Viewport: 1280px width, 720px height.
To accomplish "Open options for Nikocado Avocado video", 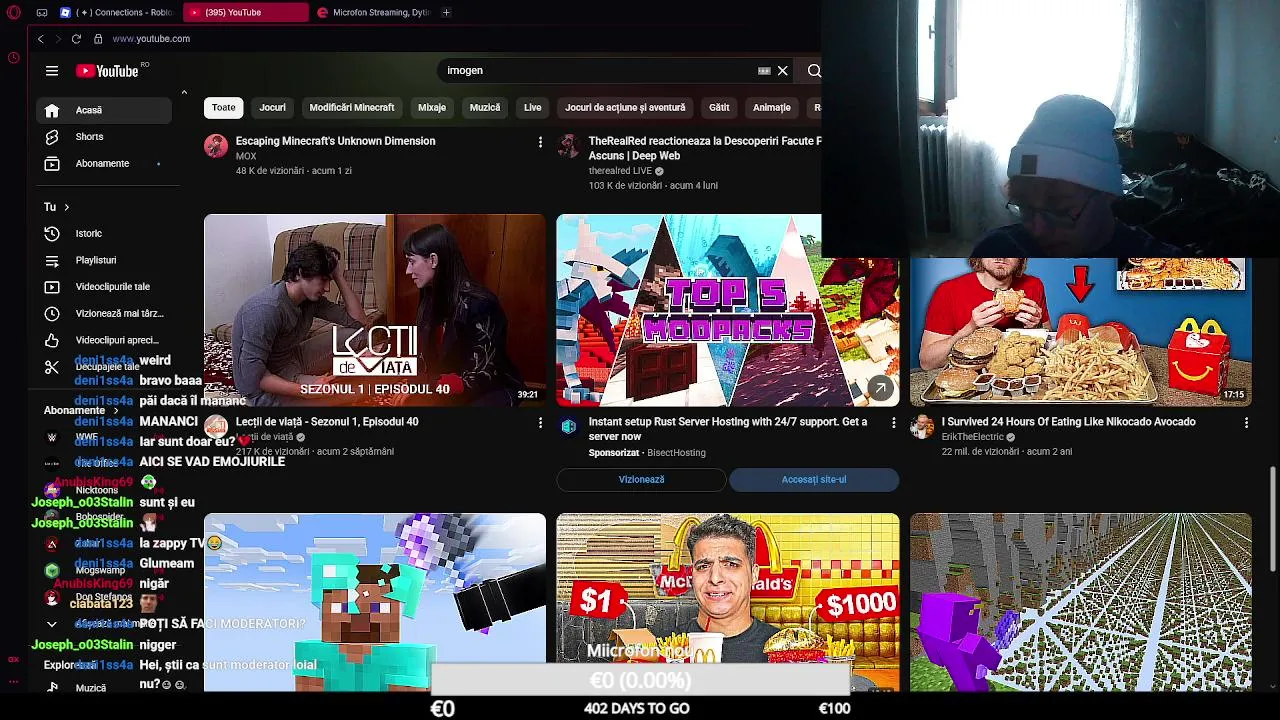I will [x=1246, y=423].
